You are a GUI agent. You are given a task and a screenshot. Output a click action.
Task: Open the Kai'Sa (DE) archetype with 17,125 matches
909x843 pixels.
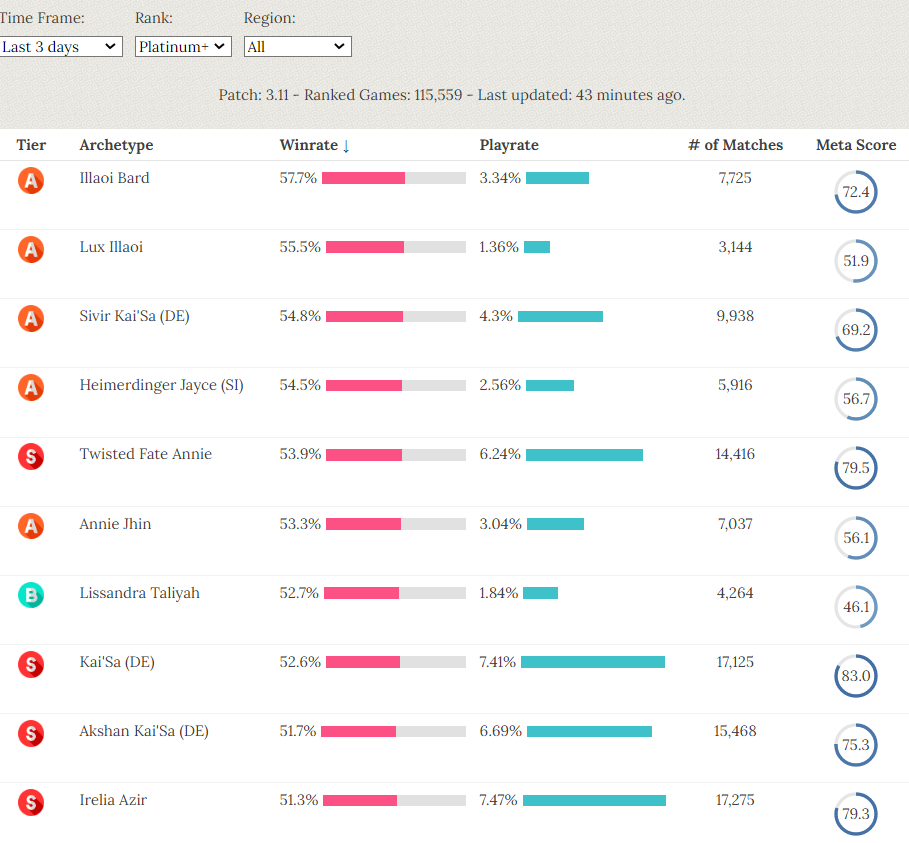117,662
